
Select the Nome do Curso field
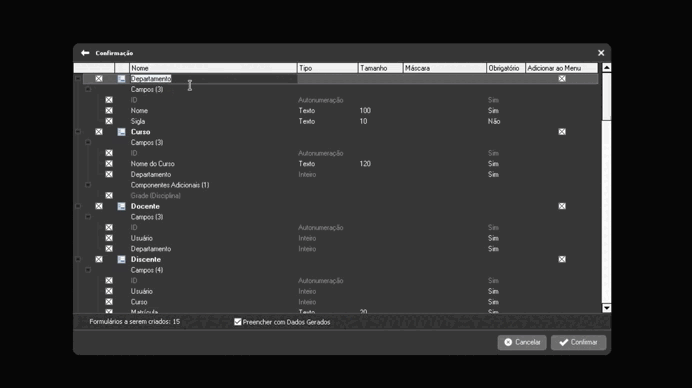pos(152,164)
